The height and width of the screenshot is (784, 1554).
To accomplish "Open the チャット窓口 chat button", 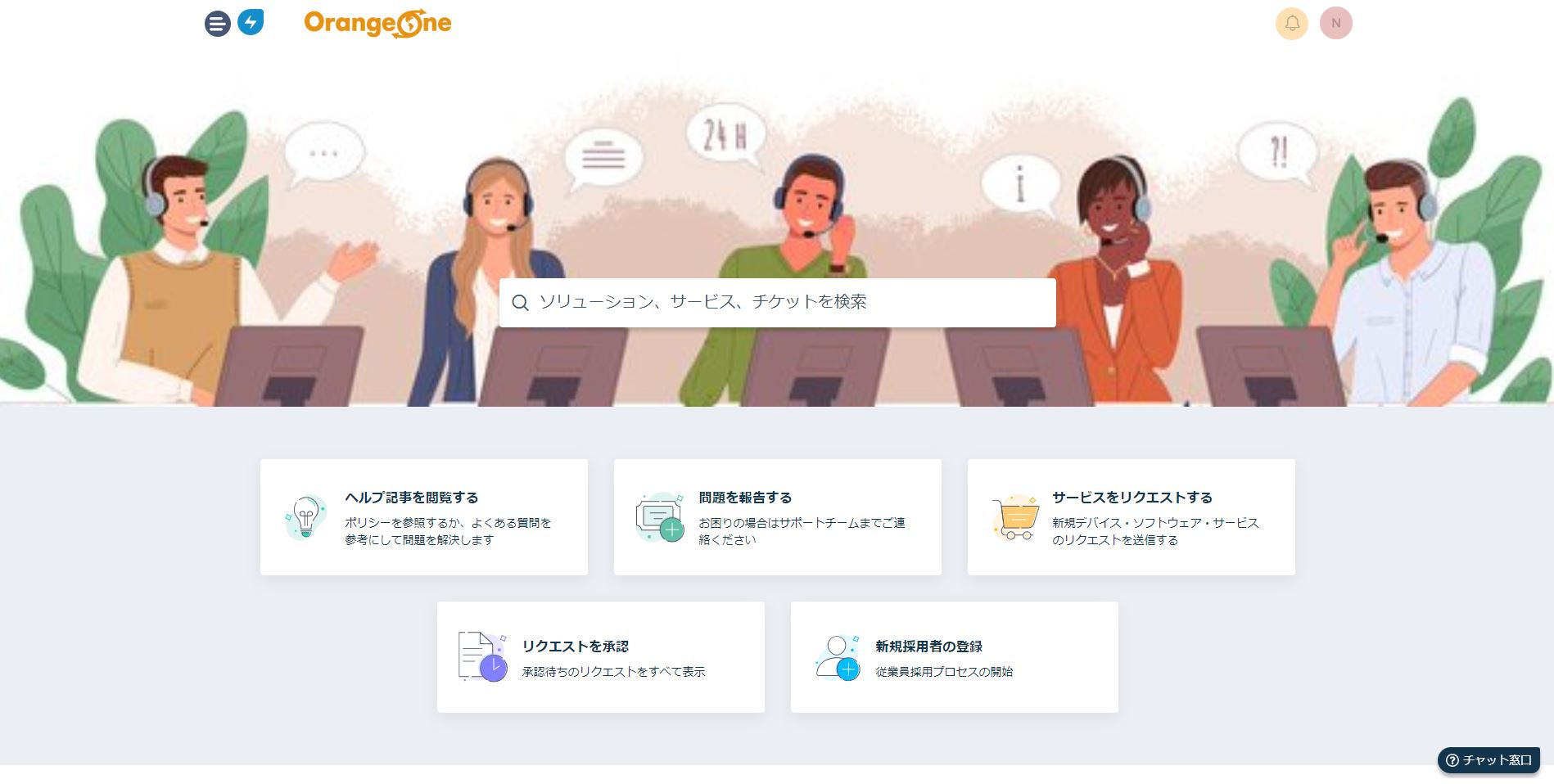I will pyautogui.click(x=1488, y=760).
